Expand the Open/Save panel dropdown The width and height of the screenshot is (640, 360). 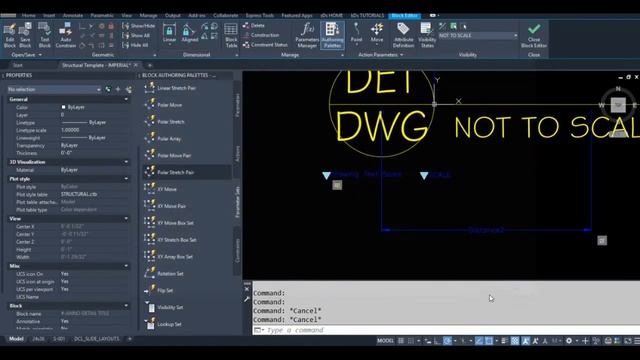(27, 55)
